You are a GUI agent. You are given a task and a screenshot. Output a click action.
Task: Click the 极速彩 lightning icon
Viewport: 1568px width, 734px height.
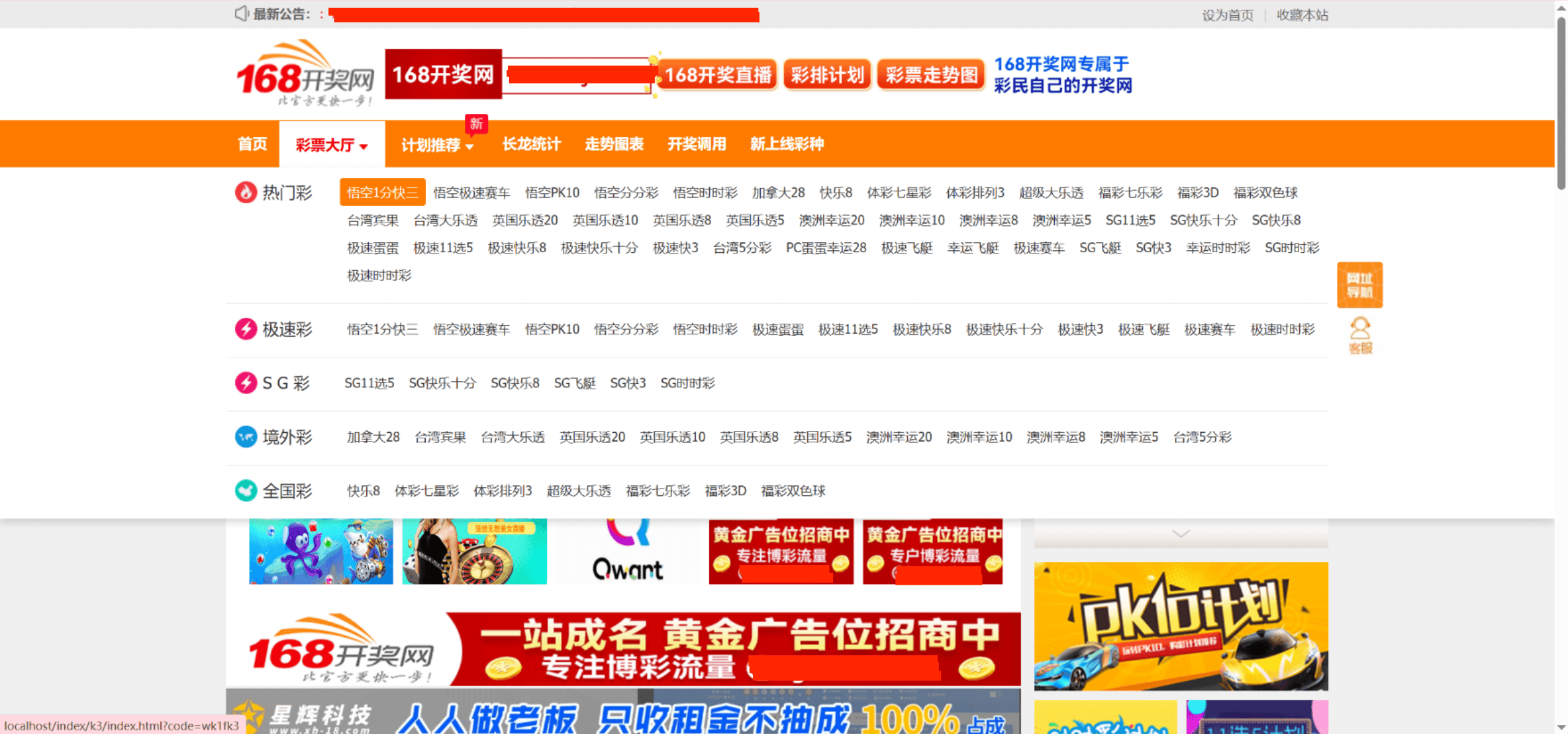point(246,329)
